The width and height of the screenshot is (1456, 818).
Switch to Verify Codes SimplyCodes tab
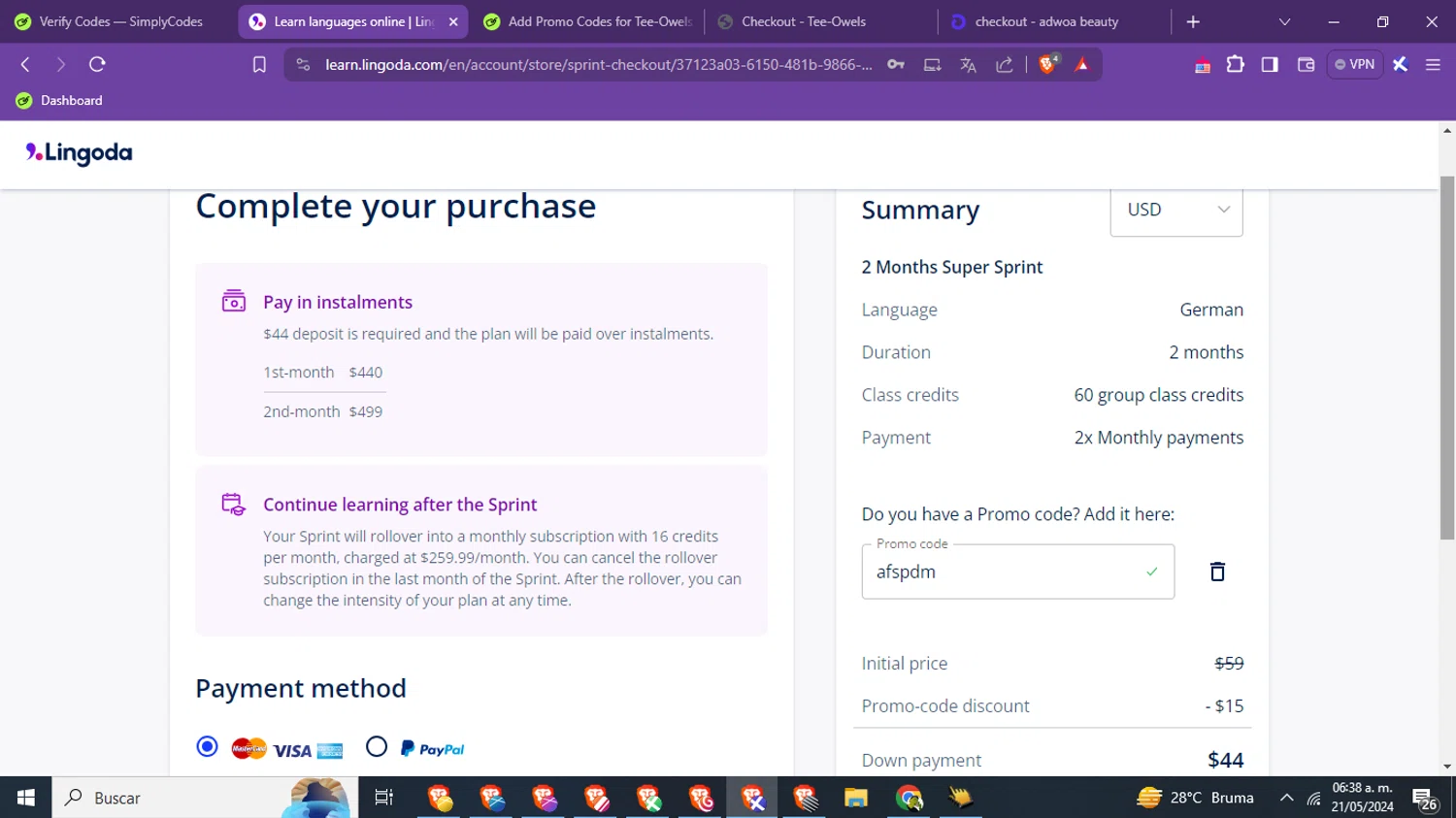click(x=118, y=21)
